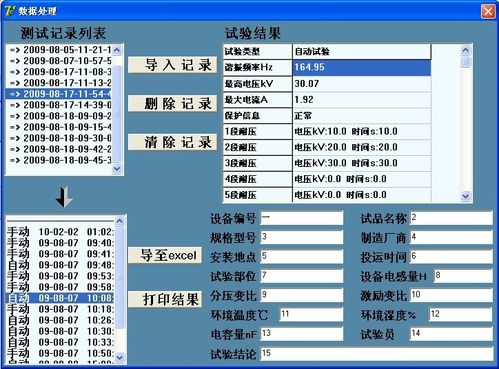
Task: Click the 制造厂商 input field
Action: click(451, 237)
